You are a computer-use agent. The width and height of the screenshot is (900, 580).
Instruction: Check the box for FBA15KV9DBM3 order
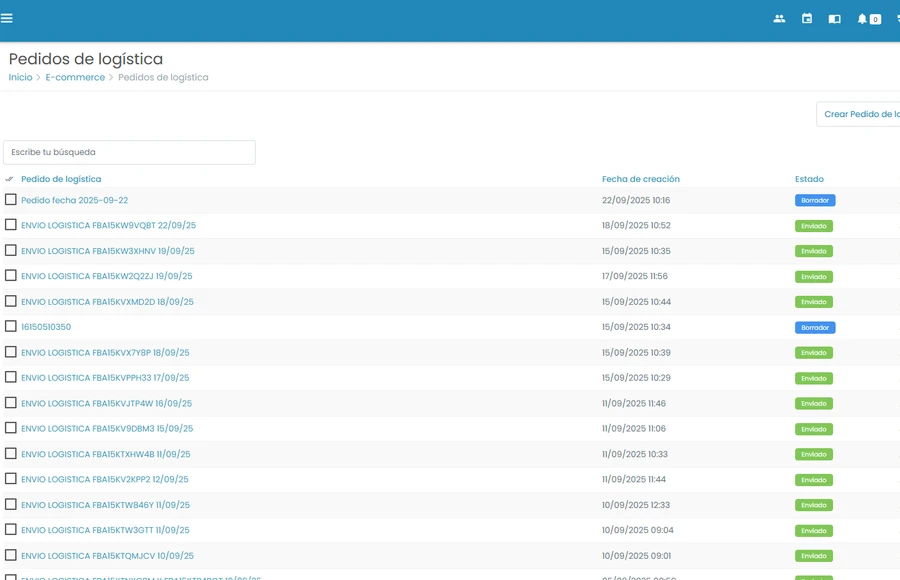pos(10,428)
